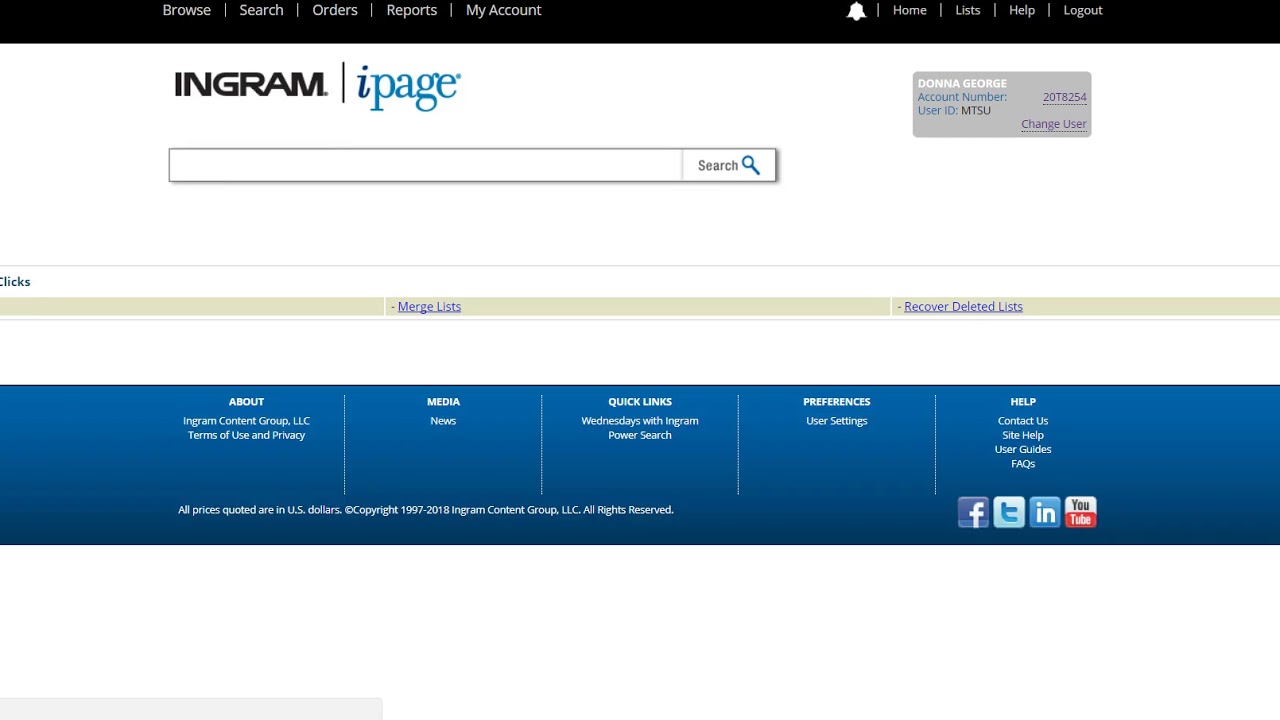Click the ABOUT footer heading
This screenshot has width=1280, height=720.
coord(246,402)
